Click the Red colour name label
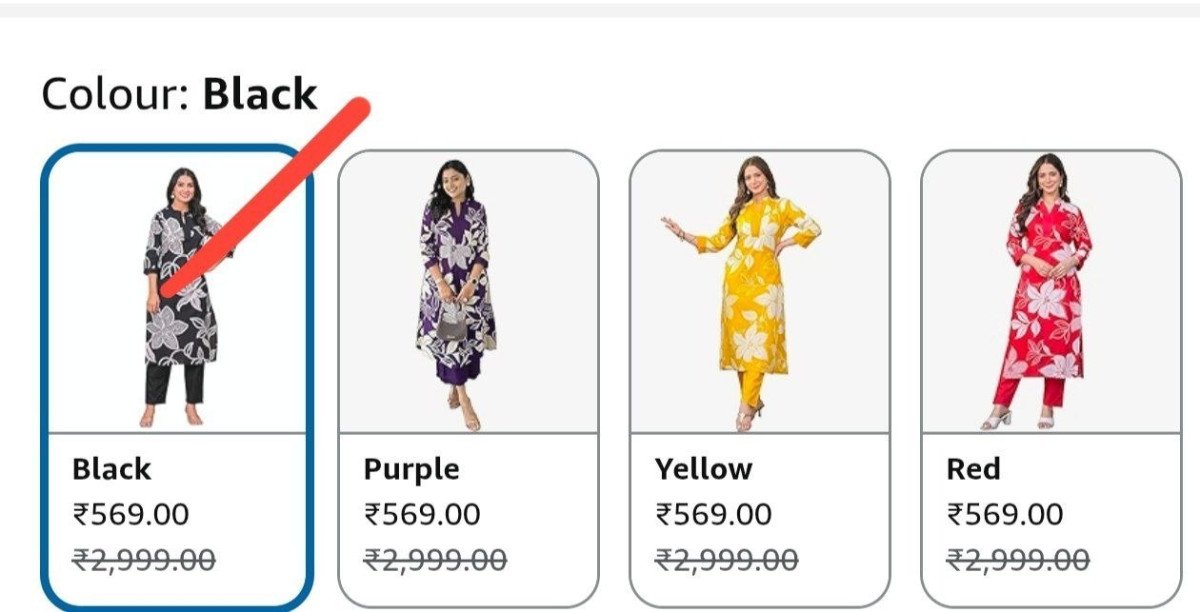Screen dimensions: 1200x612 coord(969,467)
